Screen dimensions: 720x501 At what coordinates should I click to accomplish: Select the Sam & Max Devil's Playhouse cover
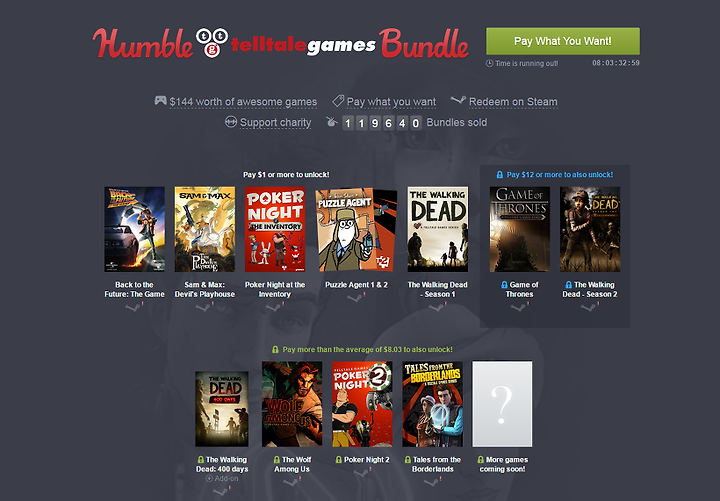tap(205, 229)
